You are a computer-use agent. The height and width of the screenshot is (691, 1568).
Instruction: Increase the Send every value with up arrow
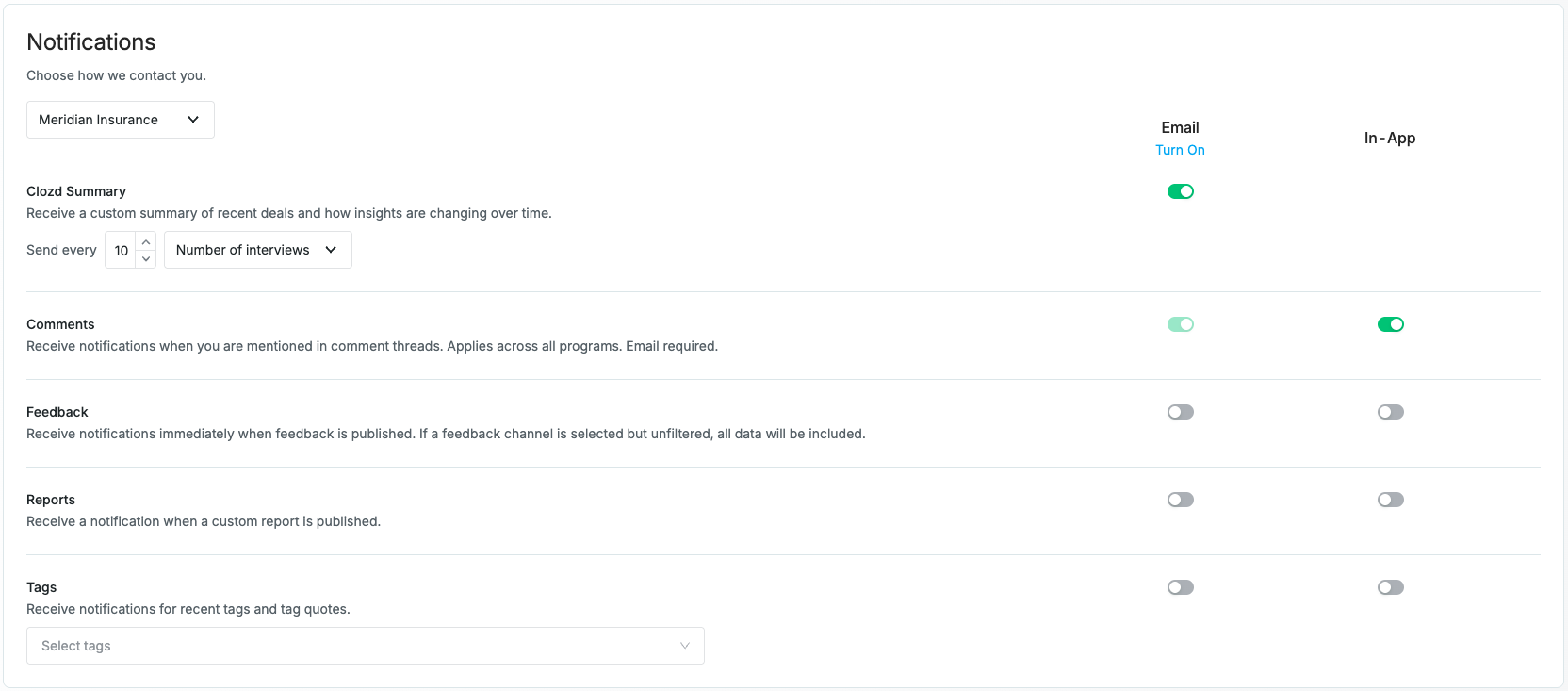pyautogui.click(x=146, y=241)
